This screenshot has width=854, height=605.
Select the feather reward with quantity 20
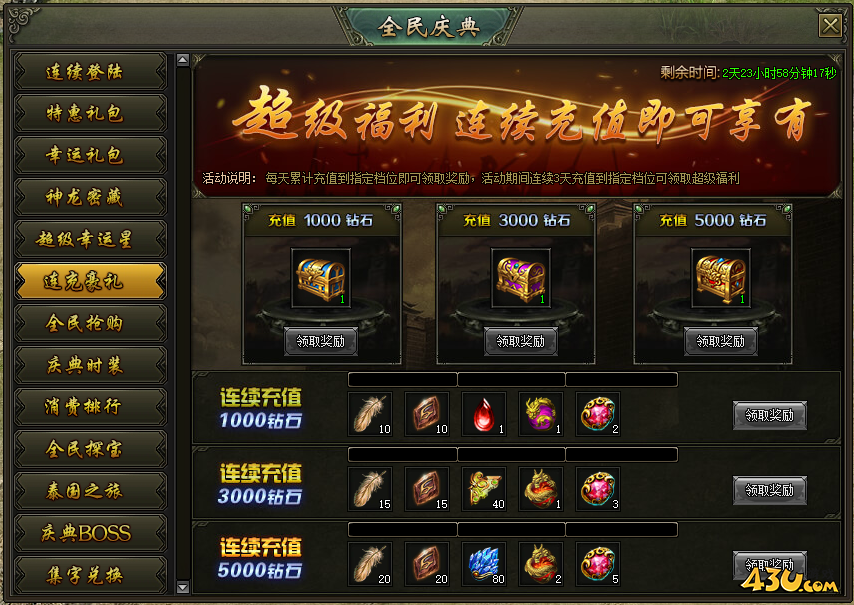pyautogui.click(x=370, y=564)
